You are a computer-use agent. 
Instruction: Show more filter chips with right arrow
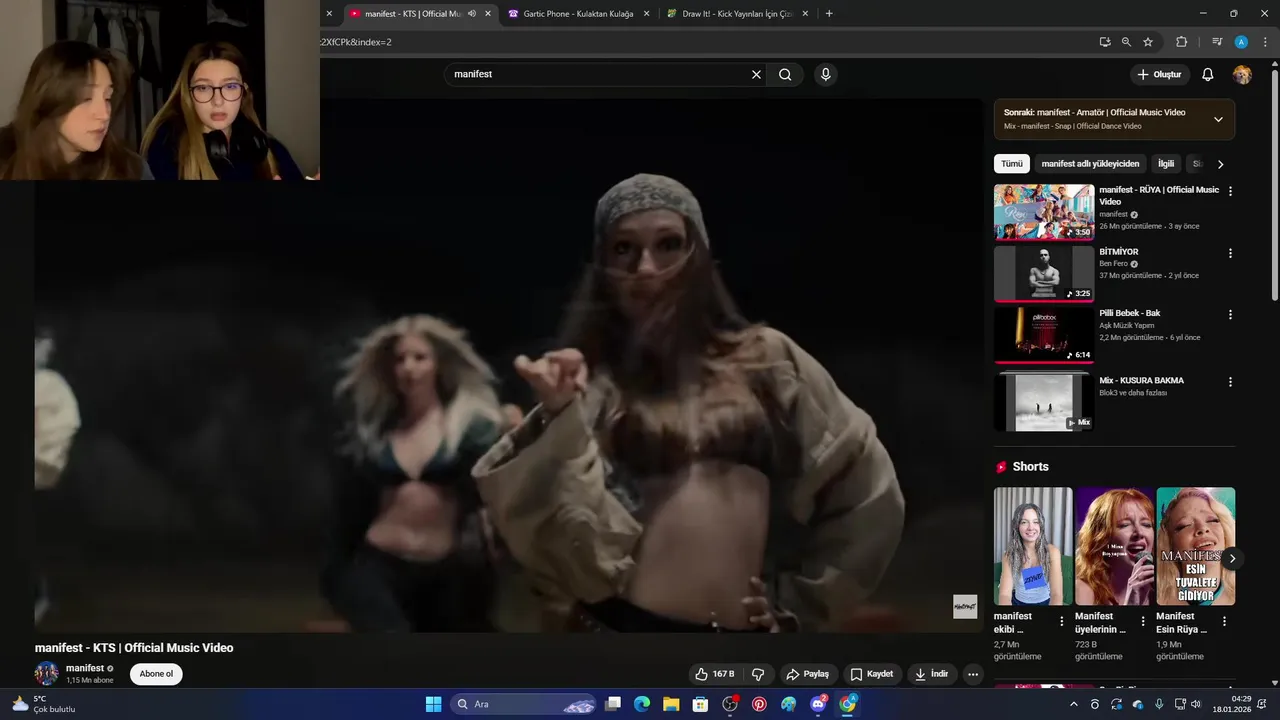(1220, 164)
